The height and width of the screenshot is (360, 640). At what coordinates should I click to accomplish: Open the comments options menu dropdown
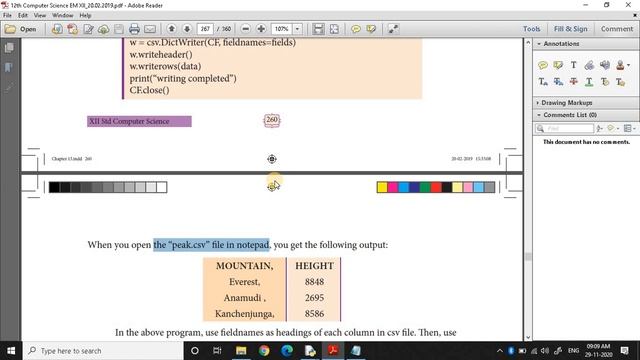[x=630, y=129]
